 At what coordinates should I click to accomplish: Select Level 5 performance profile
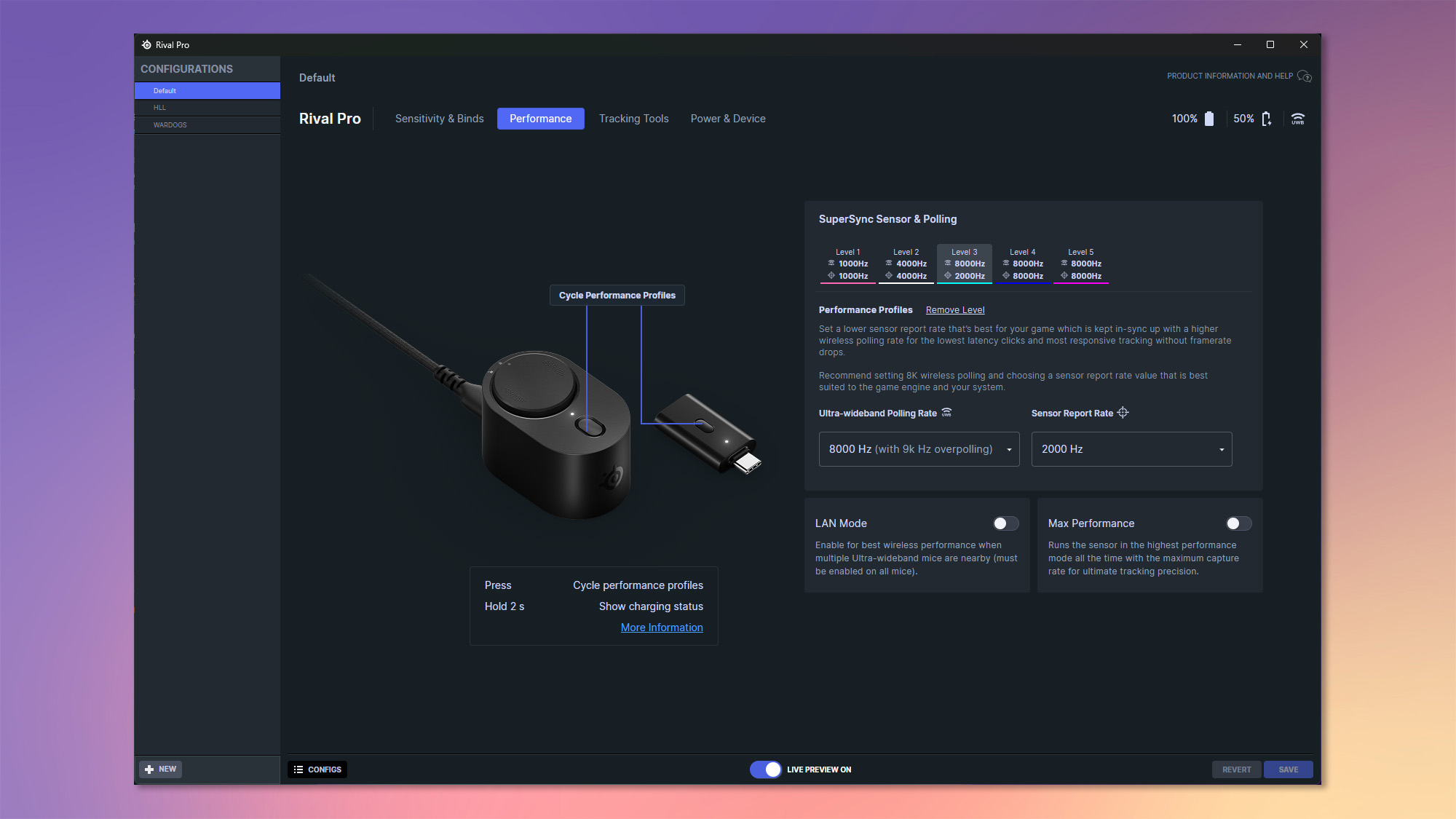click(1081, 264)
